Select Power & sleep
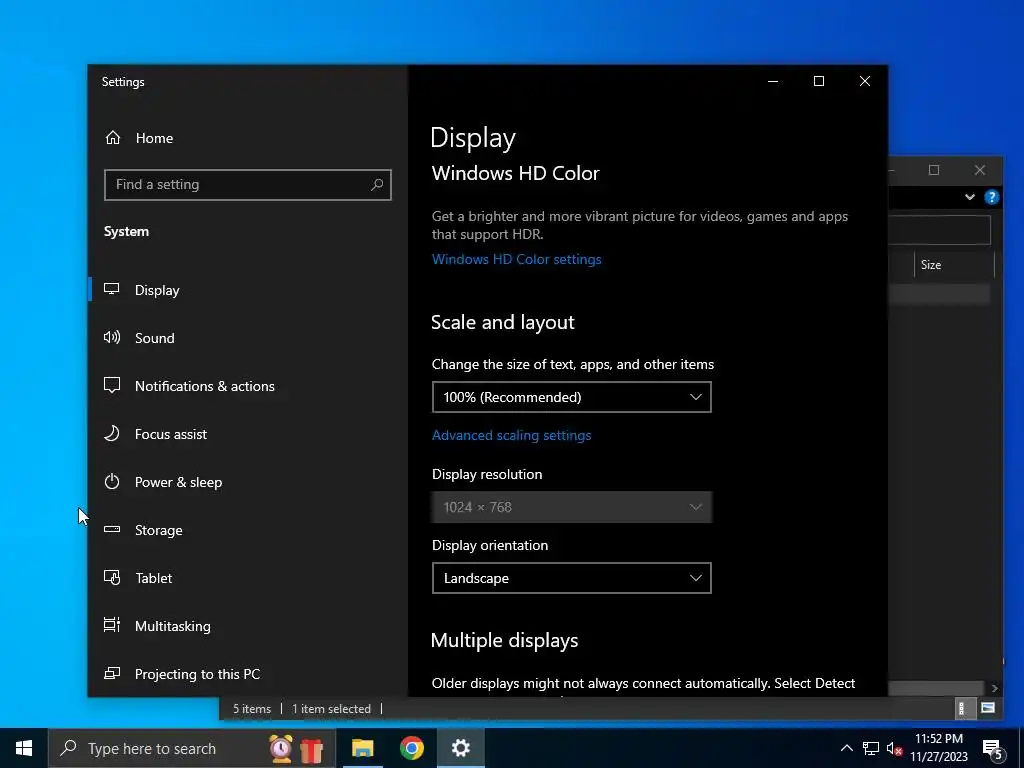 (x=178, y=482)
